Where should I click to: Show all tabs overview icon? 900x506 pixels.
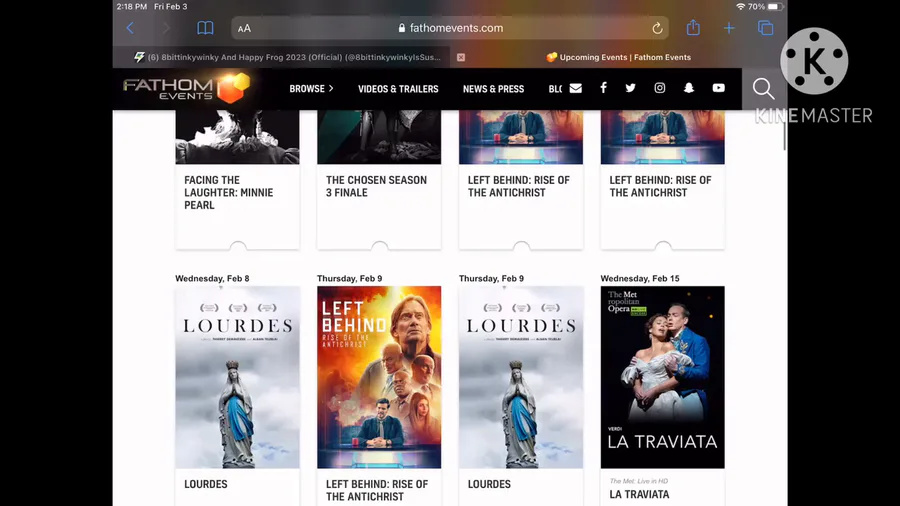[x=766, y=28]
